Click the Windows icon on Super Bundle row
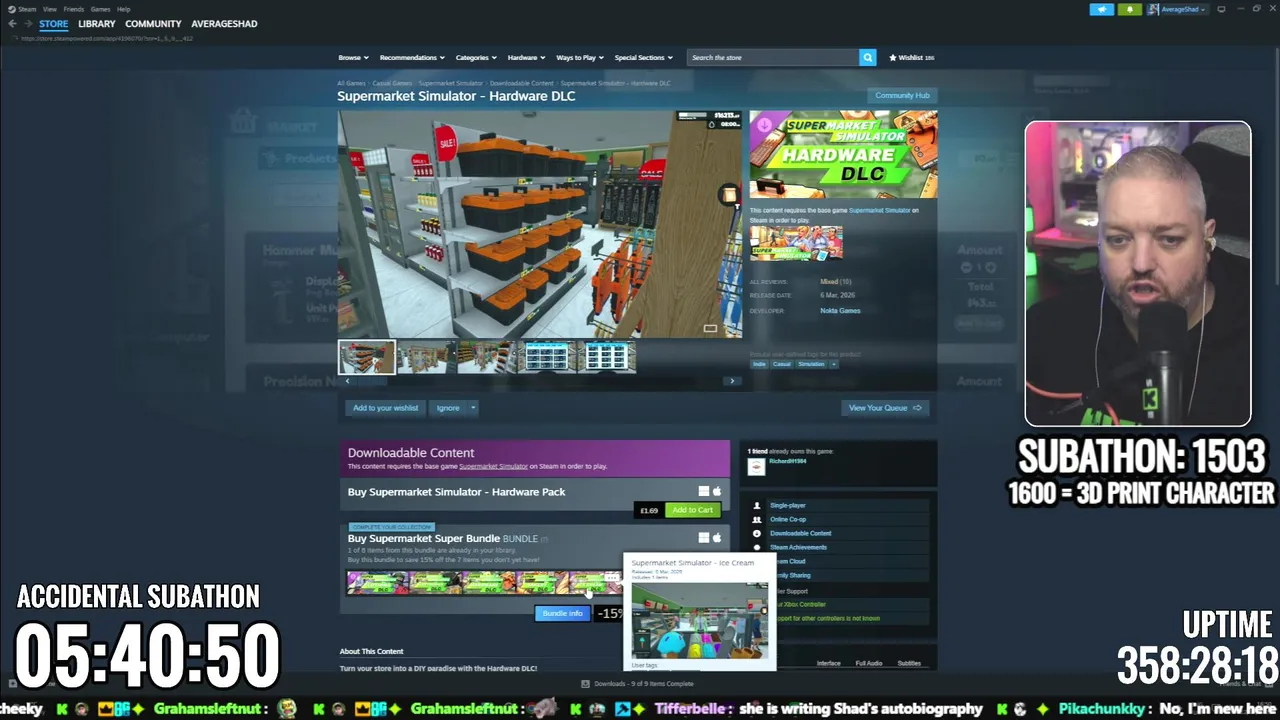 [703, 538]
